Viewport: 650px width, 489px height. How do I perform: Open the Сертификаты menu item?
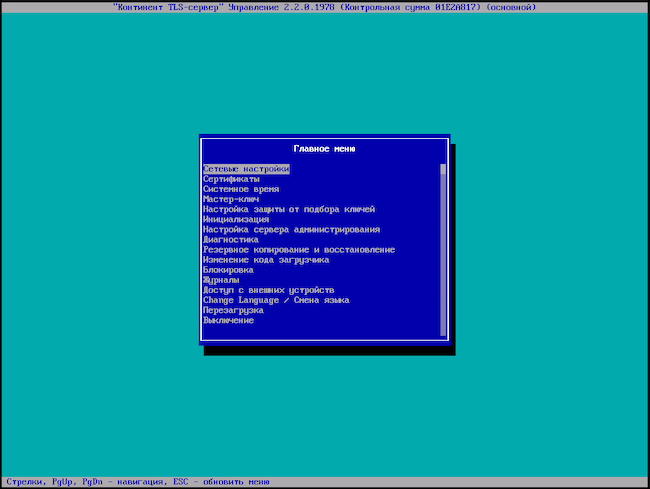point(231,179)
